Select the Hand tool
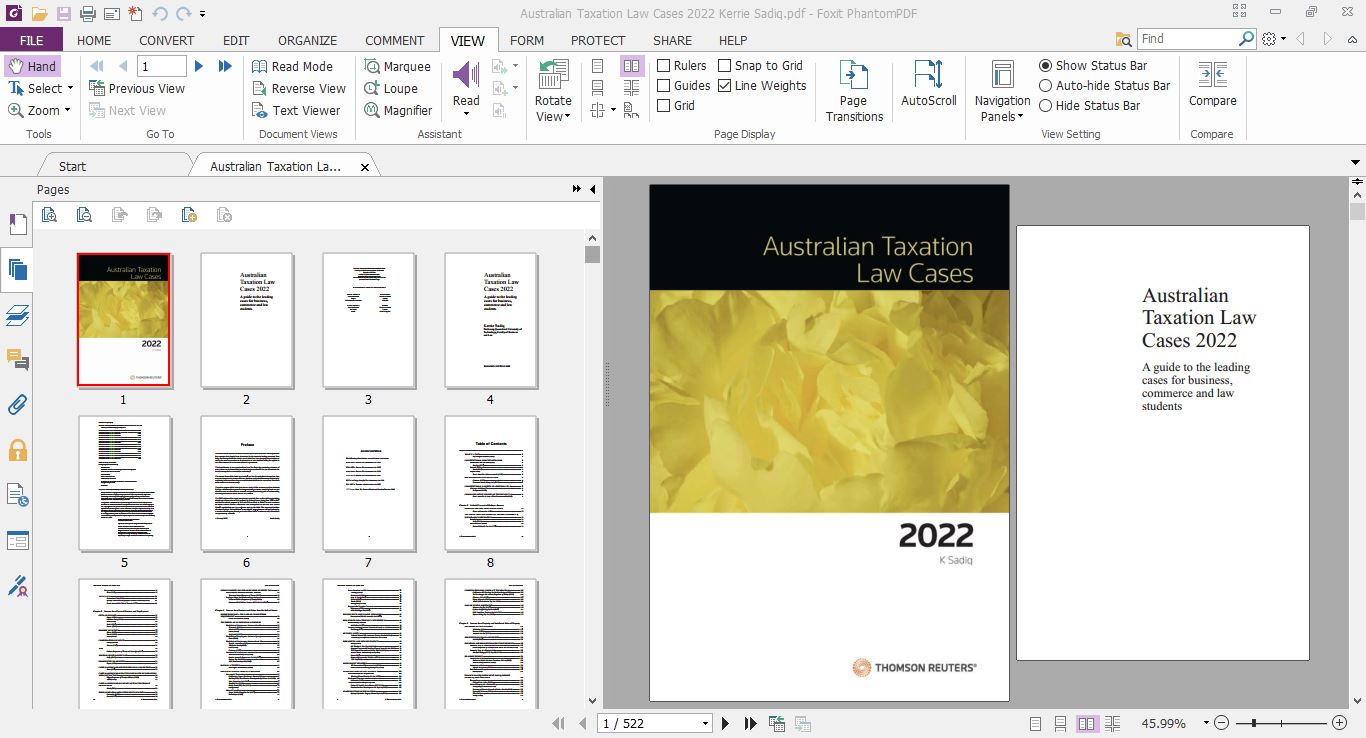1366x738 pixels. [32, 66]
